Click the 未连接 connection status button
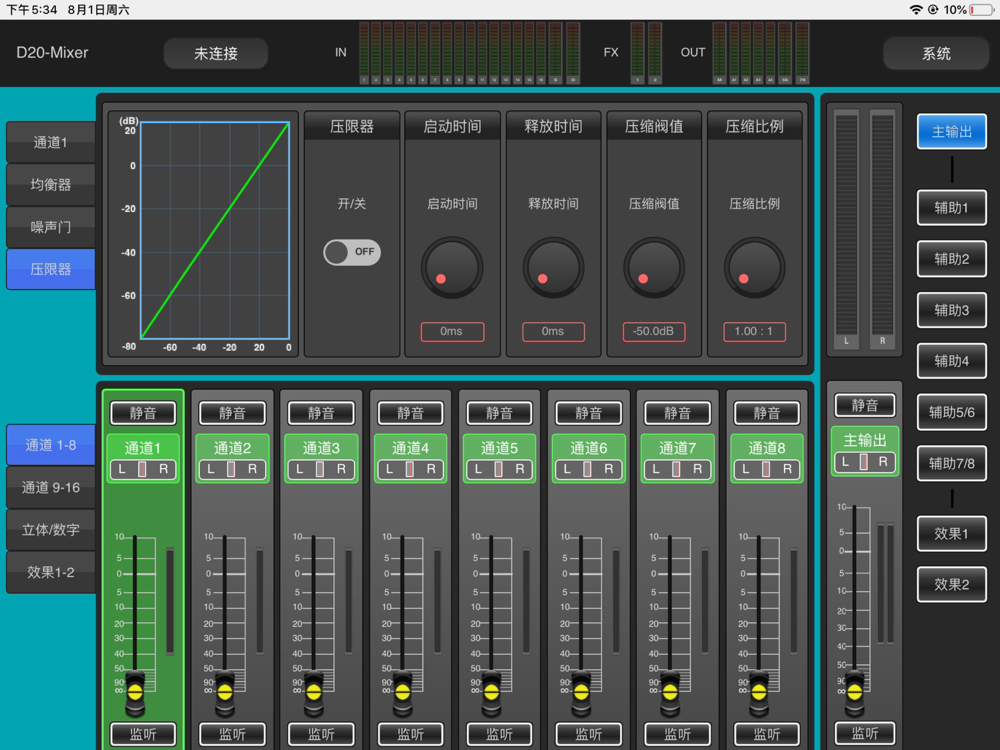 click(216, 54)
